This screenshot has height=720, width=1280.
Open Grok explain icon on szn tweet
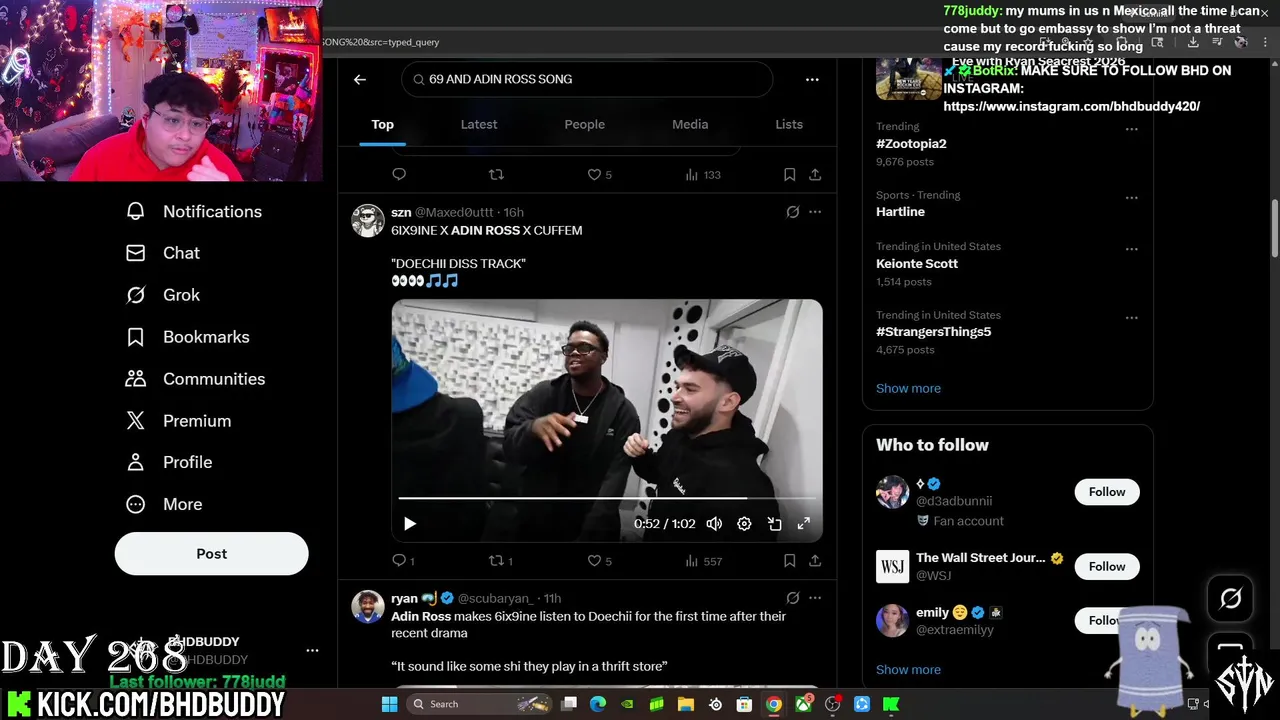point(793,212)
